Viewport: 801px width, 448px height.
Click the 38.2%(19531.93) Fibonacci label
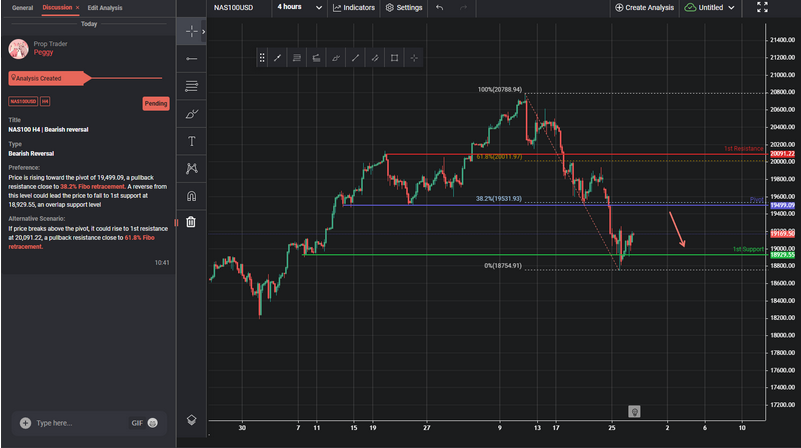point(499,199)
